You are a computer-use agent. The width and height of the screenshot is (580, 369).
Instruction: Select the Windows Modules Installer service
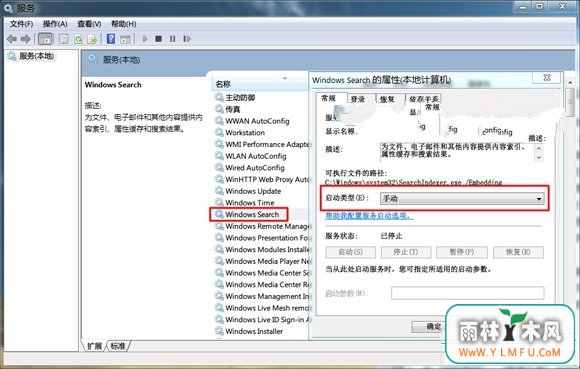click(x=267, y=250)
